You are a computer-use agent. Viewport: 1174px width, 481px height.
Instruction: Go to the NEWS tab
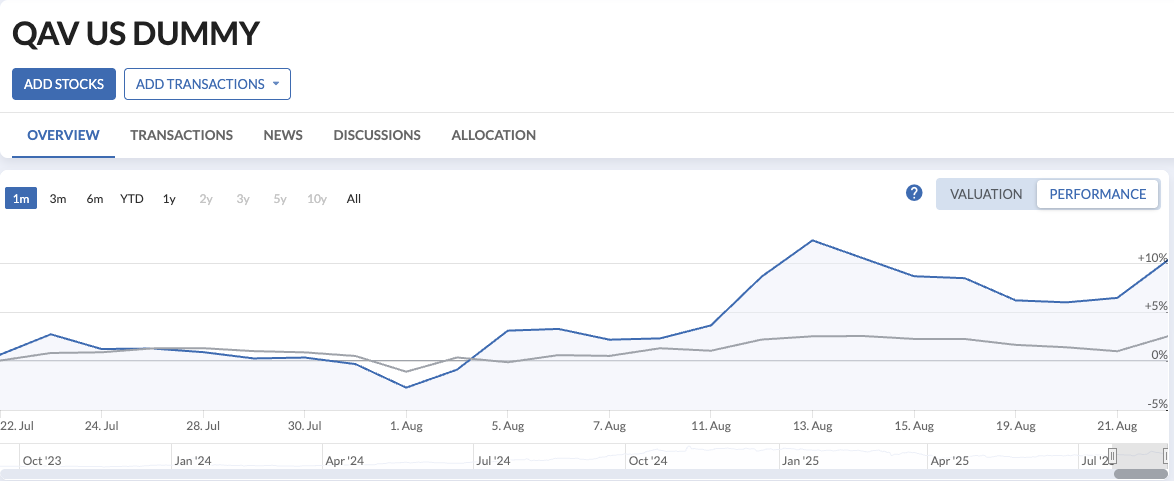pos(283,136)
